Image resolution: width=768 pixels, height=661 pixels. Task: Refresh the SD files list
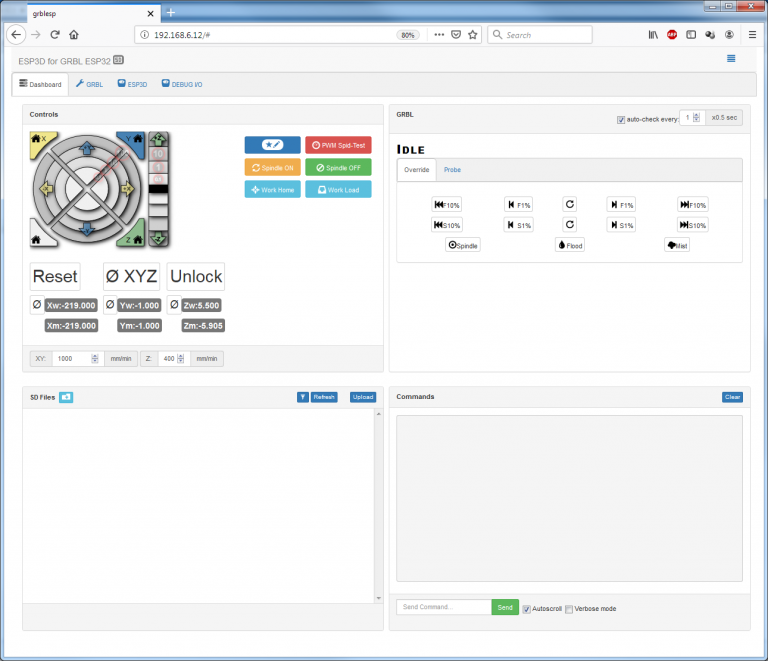pos(324,397)
